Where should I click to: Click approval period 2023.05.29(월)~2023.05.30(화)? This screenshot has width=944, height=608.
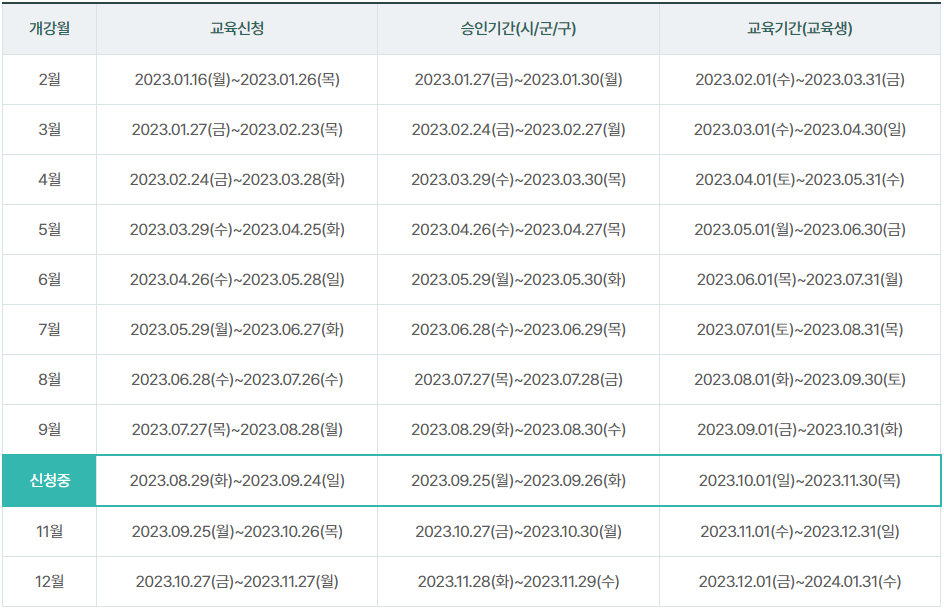tap(518, 279)
